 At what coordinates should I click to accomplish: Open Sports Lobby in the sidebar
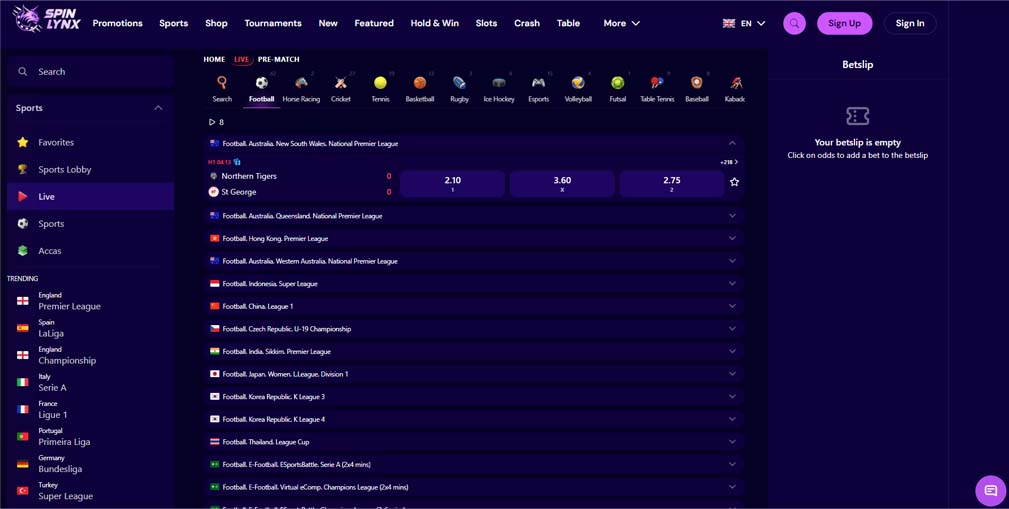[x=90, y=169]
